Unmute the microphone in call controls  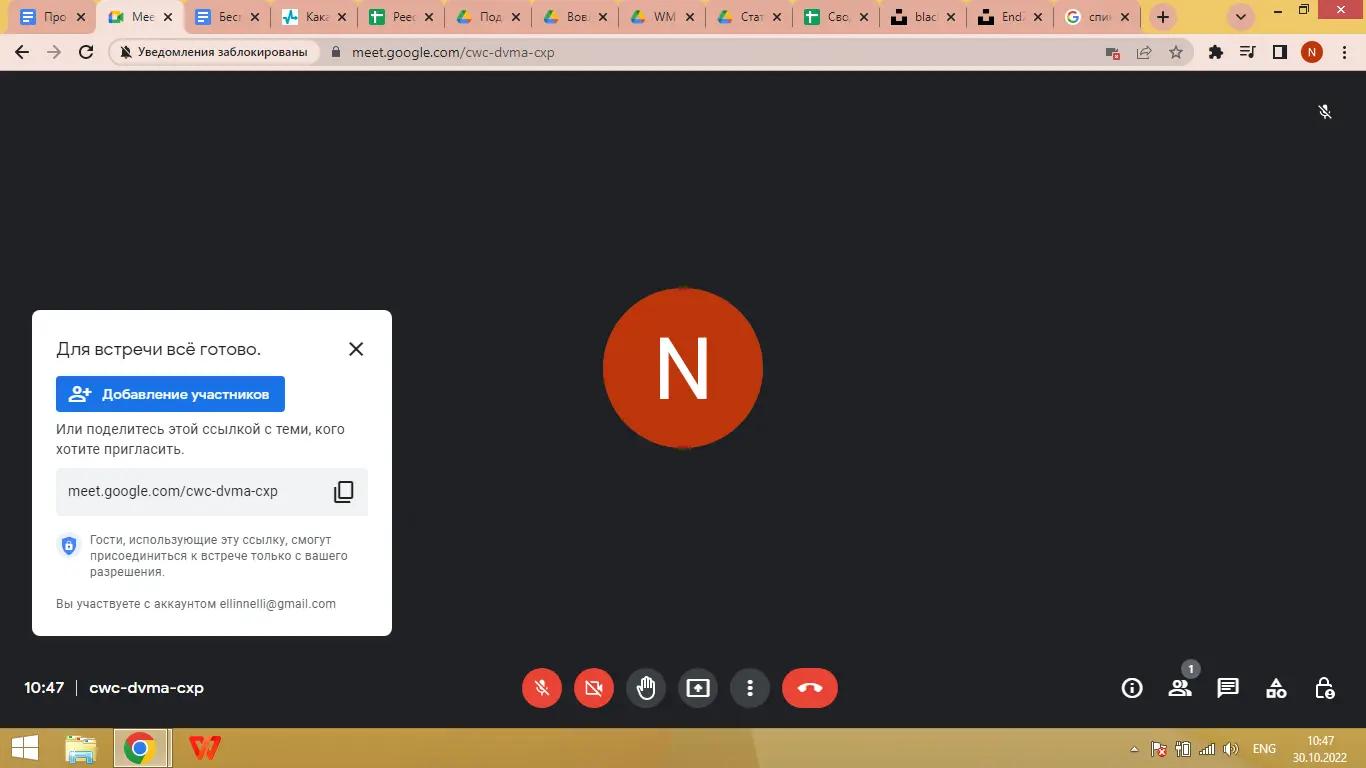coord(542,688)
